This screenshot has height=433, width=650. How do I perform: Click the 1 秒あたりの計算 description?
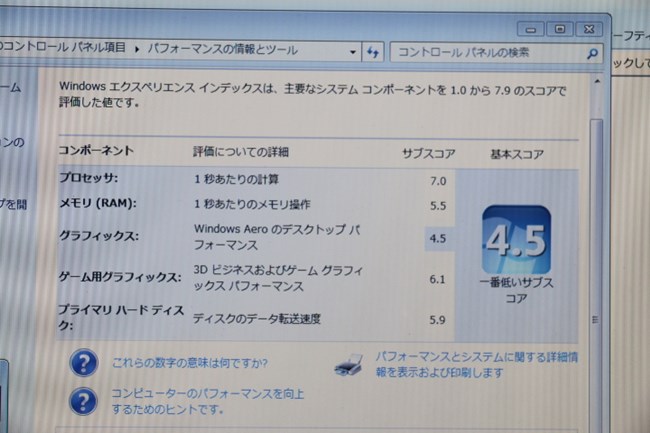[x=237, y=179]
